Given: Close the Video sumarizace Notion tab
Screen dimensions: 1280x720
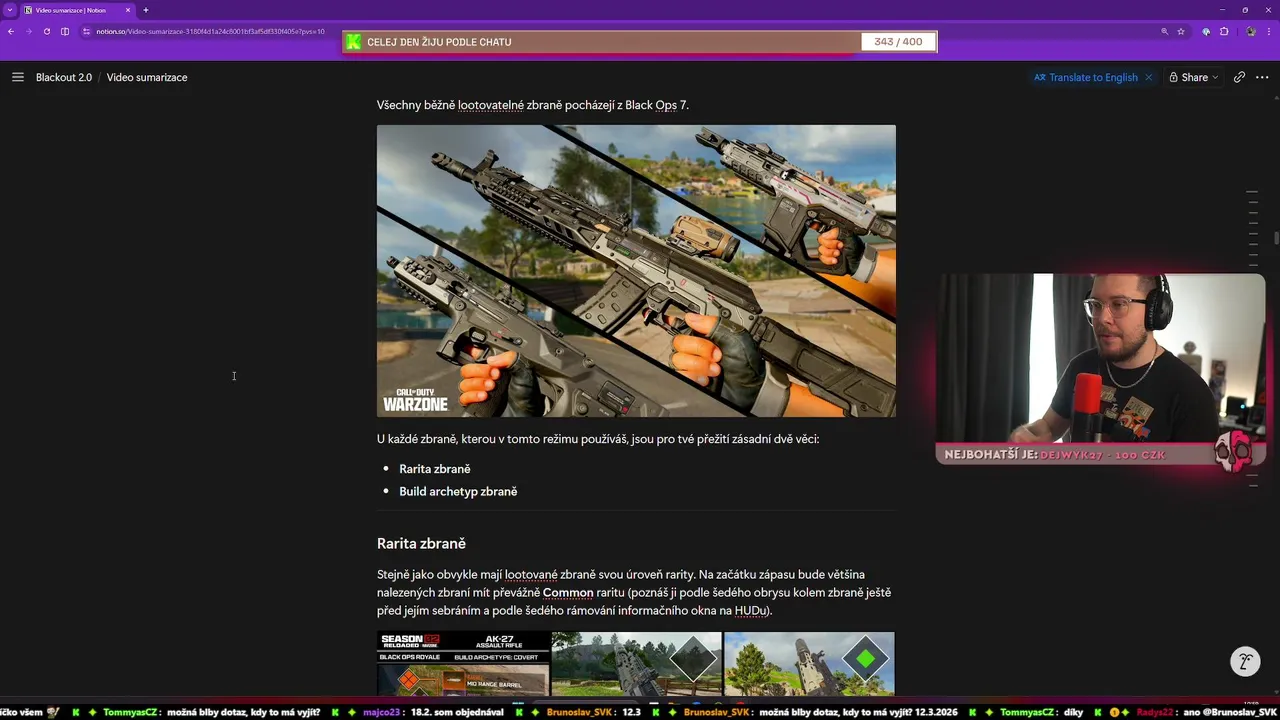Looking at the screenshot, I should 128,10.
